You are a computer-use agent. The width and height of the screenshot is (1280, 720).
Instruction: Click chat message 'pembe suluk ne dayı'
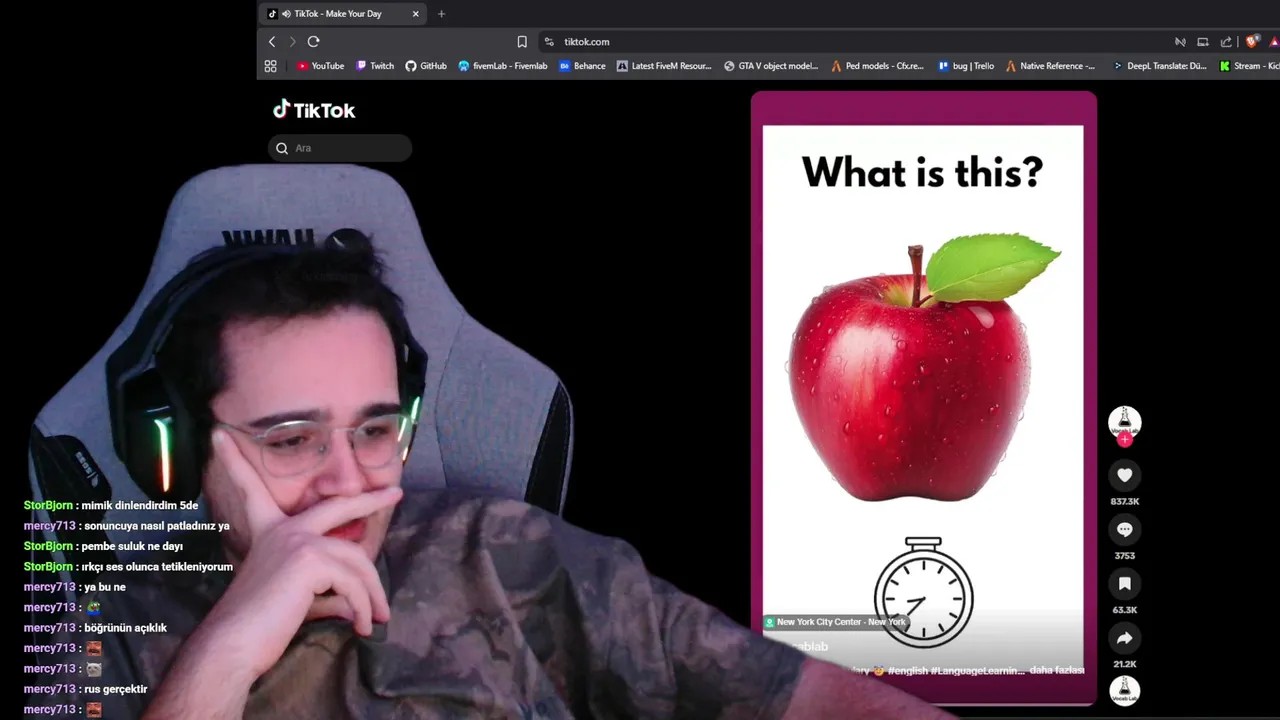[x=132, y=546]
